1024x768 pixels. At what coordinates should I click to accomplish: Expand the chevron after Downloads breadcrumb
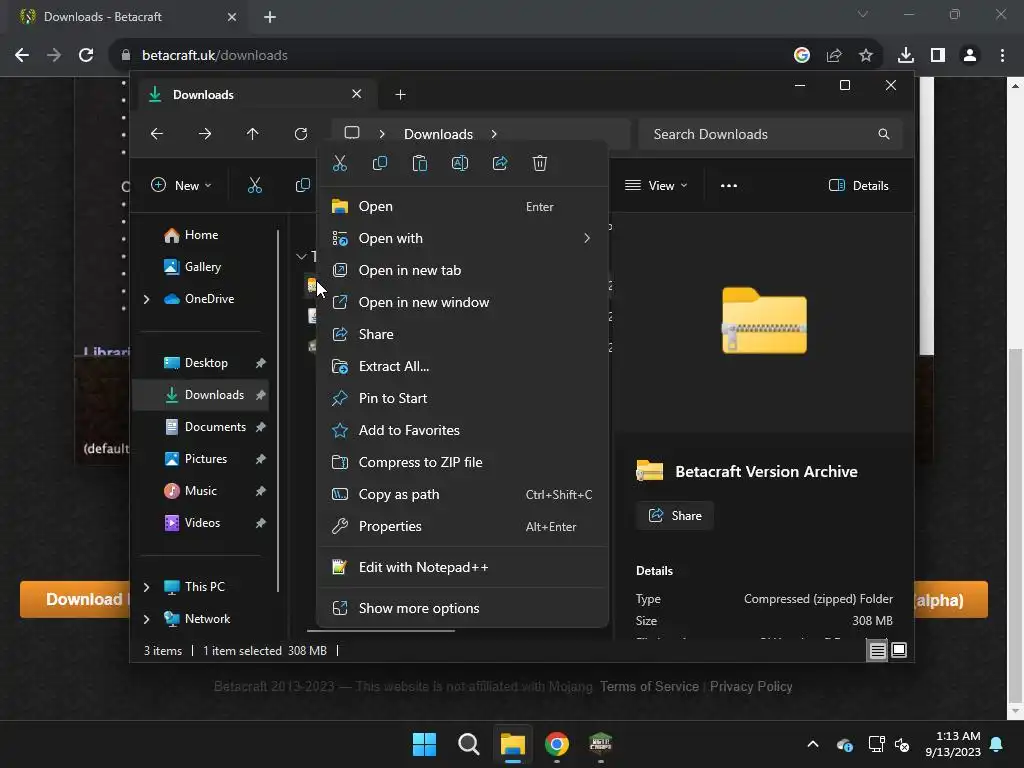click(494, 134)
